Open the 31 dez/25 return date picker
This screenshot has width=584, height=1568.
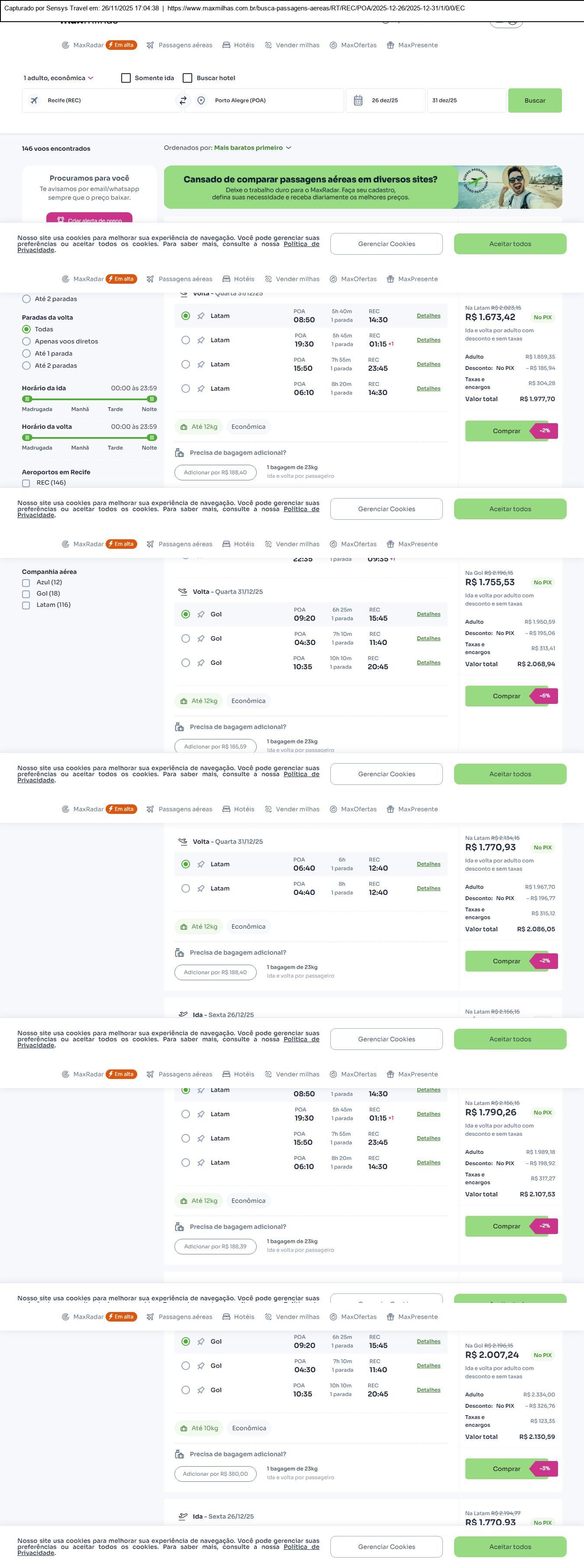pyautogui.click(x=466, y=100)
